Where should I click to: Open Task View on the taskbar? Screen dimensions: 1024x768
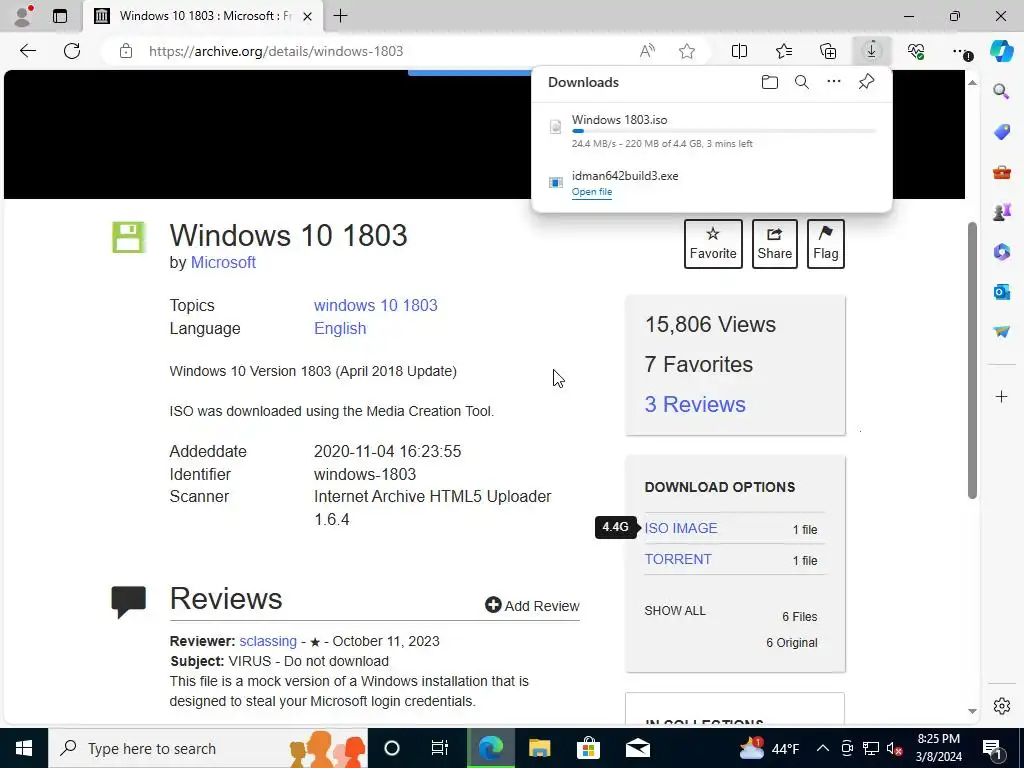[x=440, y=748]
